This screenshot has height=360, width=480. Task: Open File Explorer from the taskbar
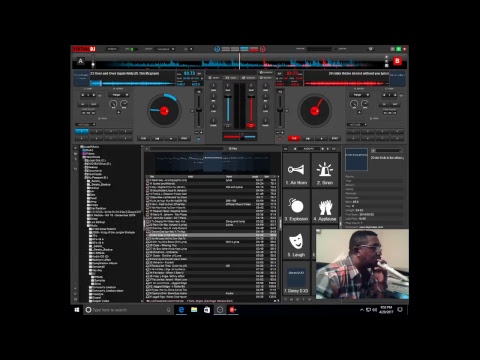(194, 310)
